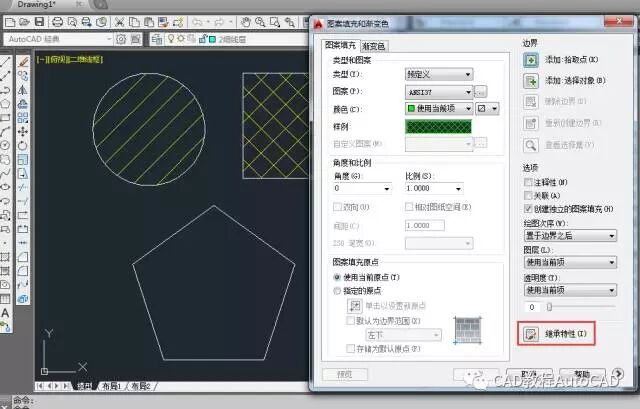Toggle the Associative (关联) checkbox
Image resolution: width=640 pixels, height=409 pixels.
529,195
